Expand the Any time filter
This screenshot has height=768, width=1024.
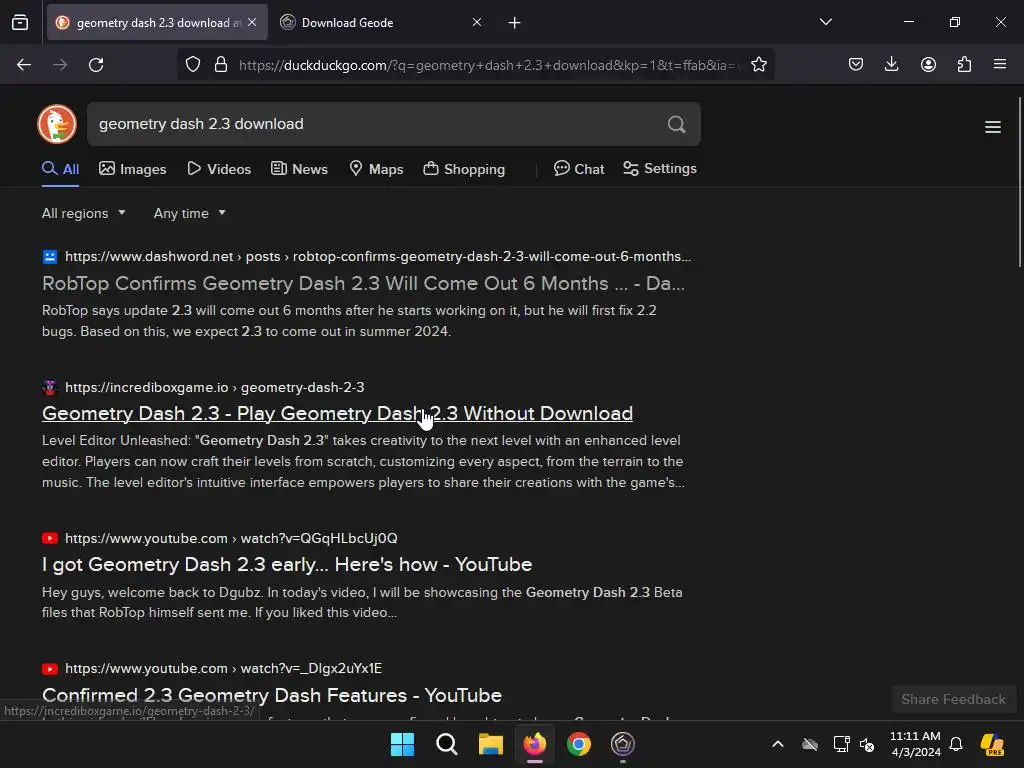click(x=189, y=214)
